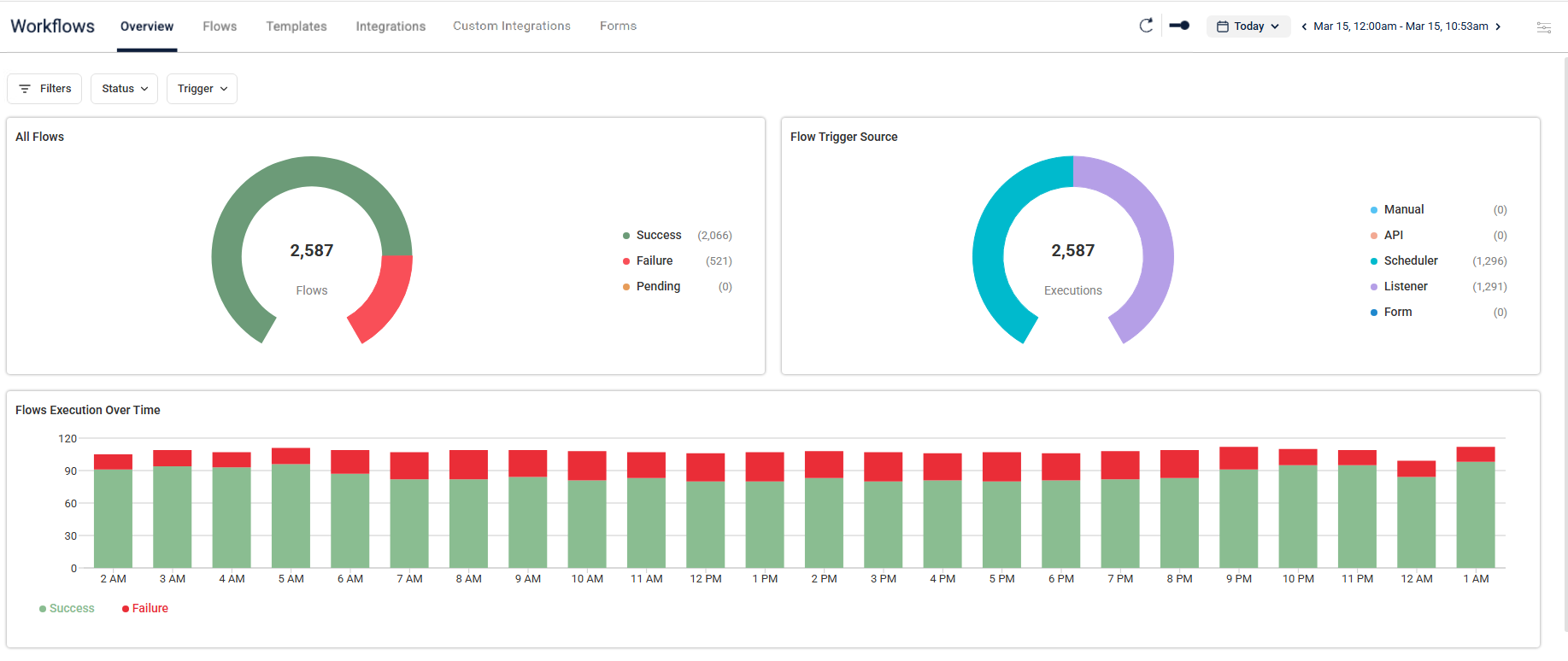Toggle Failure legend in All Flows

[677, 260]
